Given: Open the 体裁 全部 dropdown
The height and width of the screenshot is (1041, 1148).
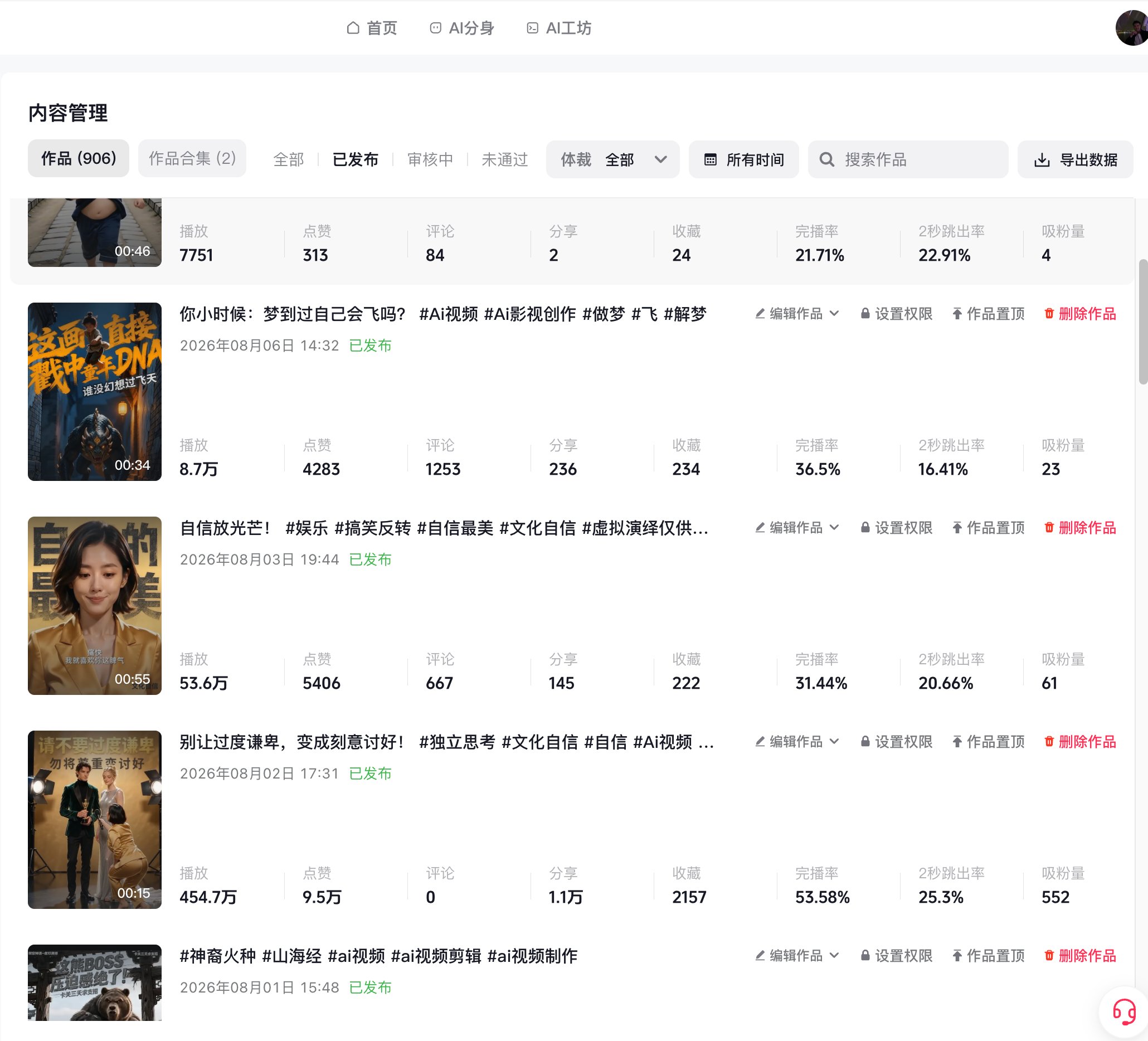Looking at the screenshot, I should tap(612, 160).
